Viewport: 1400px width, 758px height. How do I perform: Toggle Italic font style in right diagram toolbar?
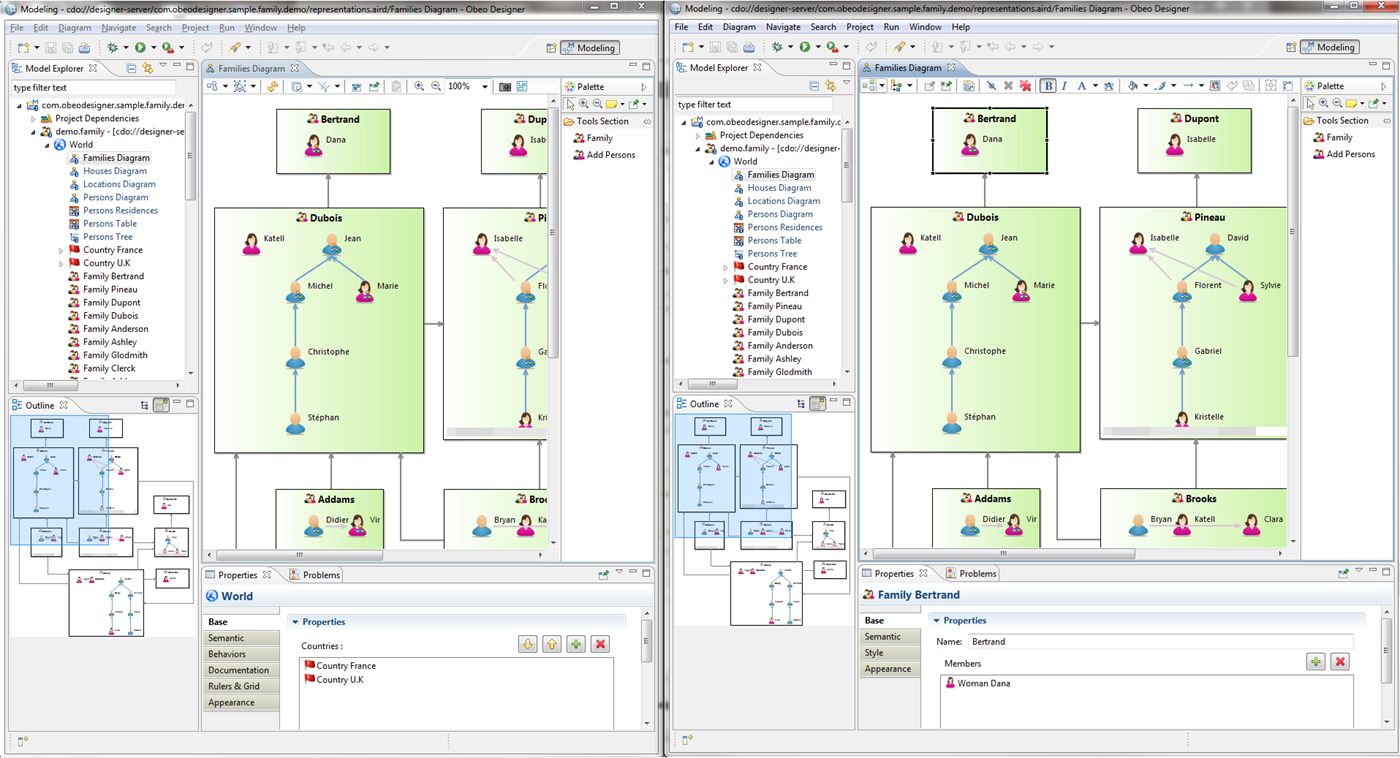pyautogui.click(x=1064, y=86)
